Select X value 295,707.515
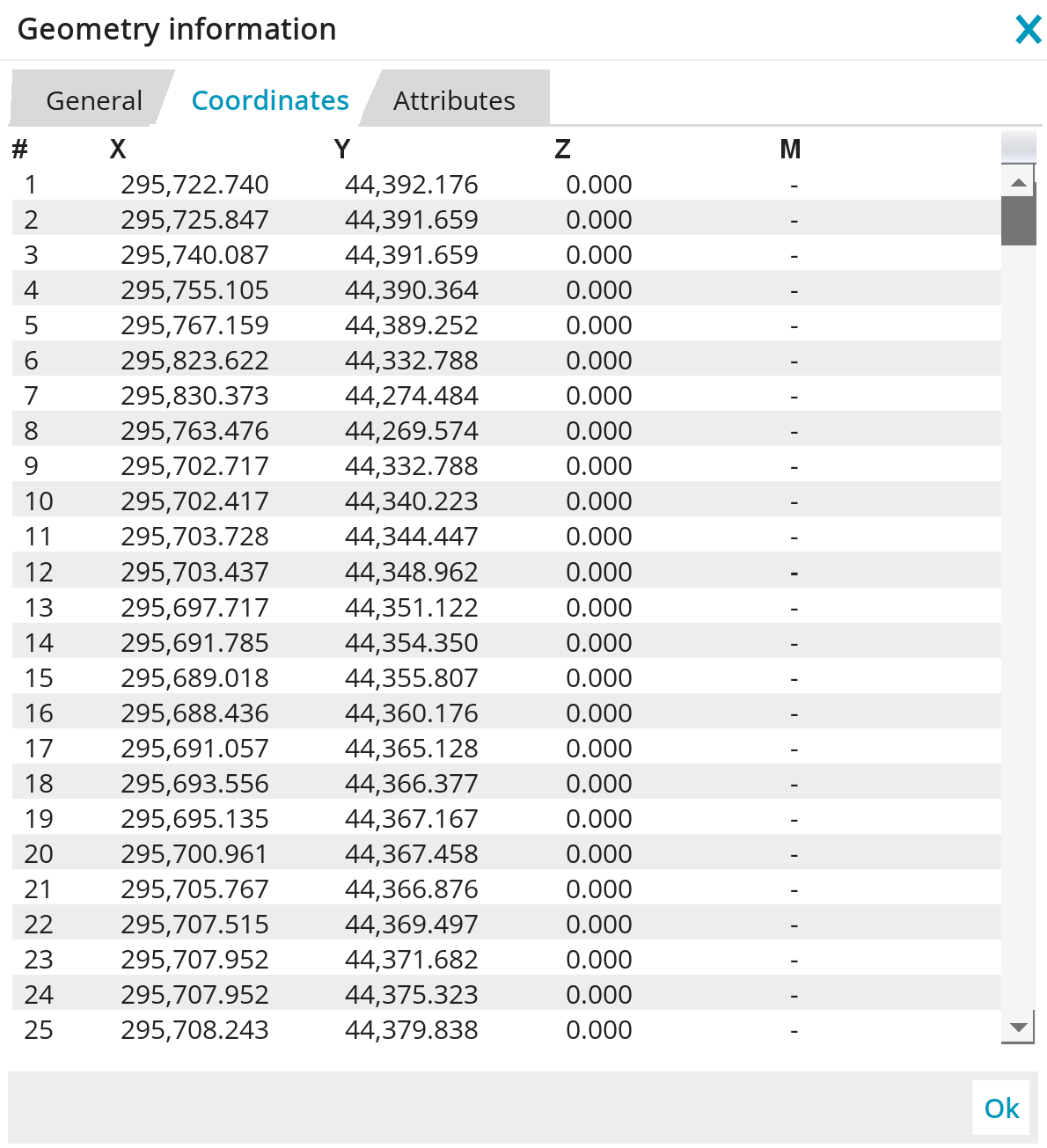Viewport: 1047px width, 1148px height. point(194,925)
